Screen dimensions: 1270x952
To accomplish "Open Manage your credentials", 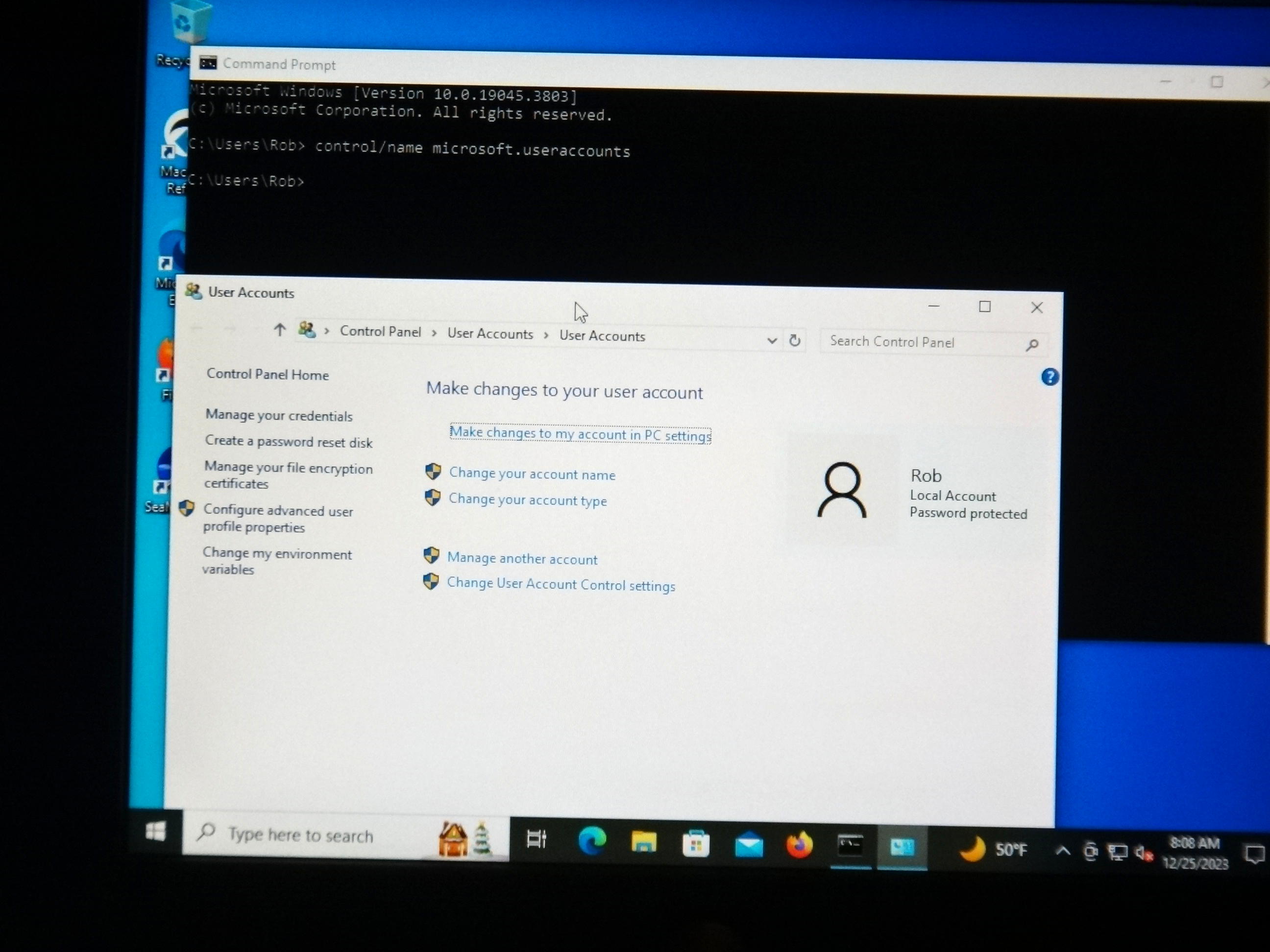I will click(278, 416).
